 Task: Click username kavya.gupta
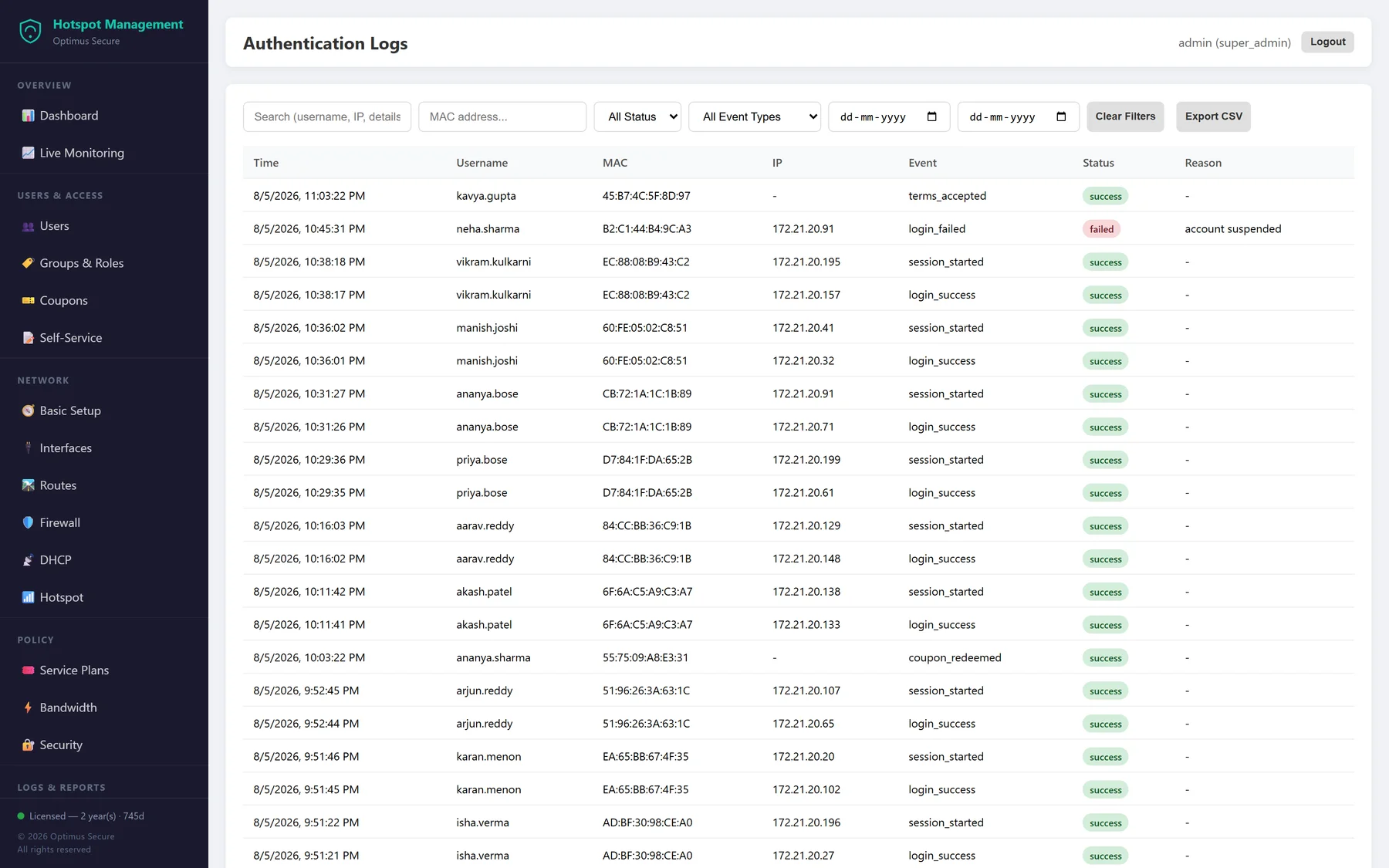click(x=486, y=196)
